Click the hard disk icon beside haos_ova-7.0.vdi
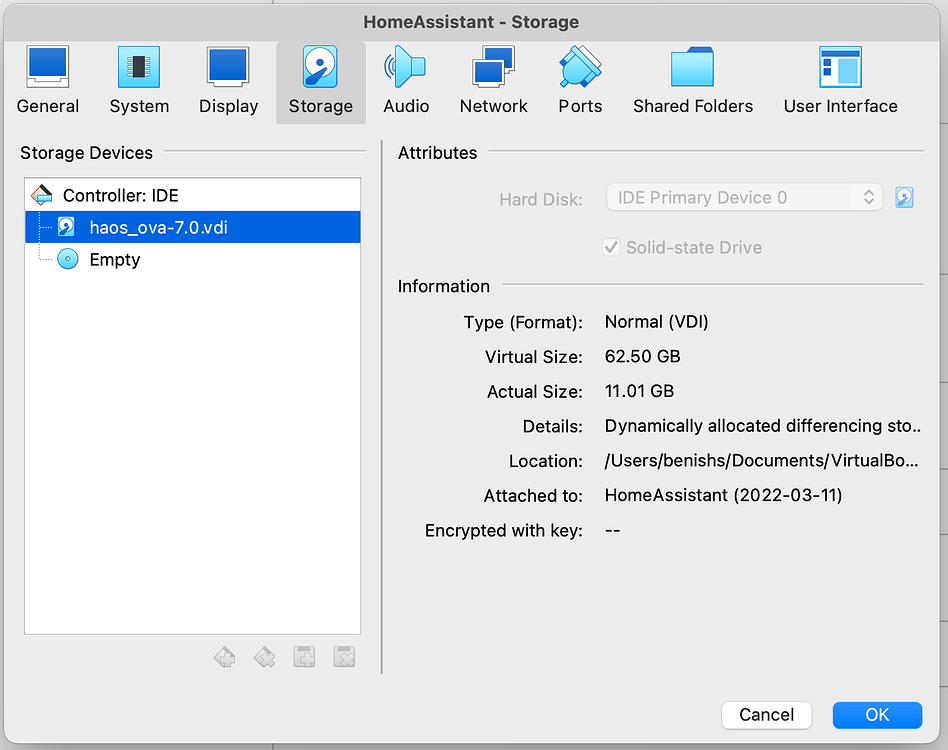948x750 pixels. coord(67,227)
